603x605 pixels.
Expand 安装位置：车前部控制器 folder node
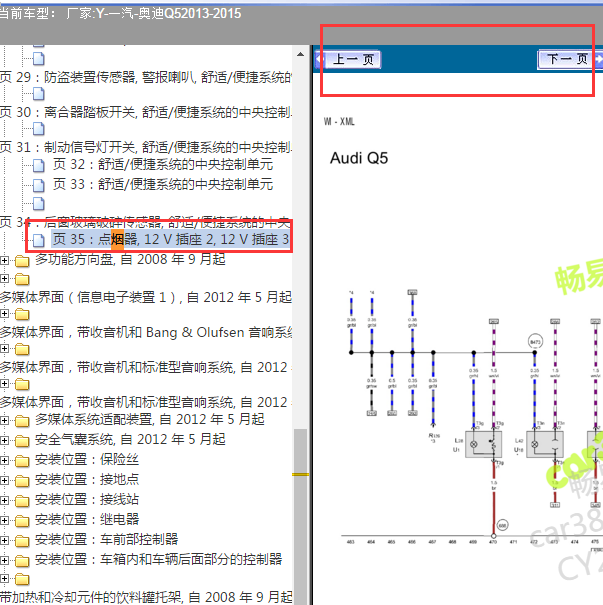[4, 541]
